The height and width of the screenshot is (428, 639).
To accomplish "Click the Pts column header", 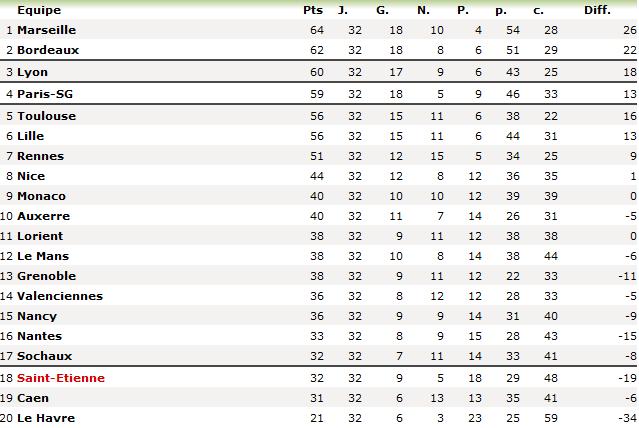I will 312,10.
